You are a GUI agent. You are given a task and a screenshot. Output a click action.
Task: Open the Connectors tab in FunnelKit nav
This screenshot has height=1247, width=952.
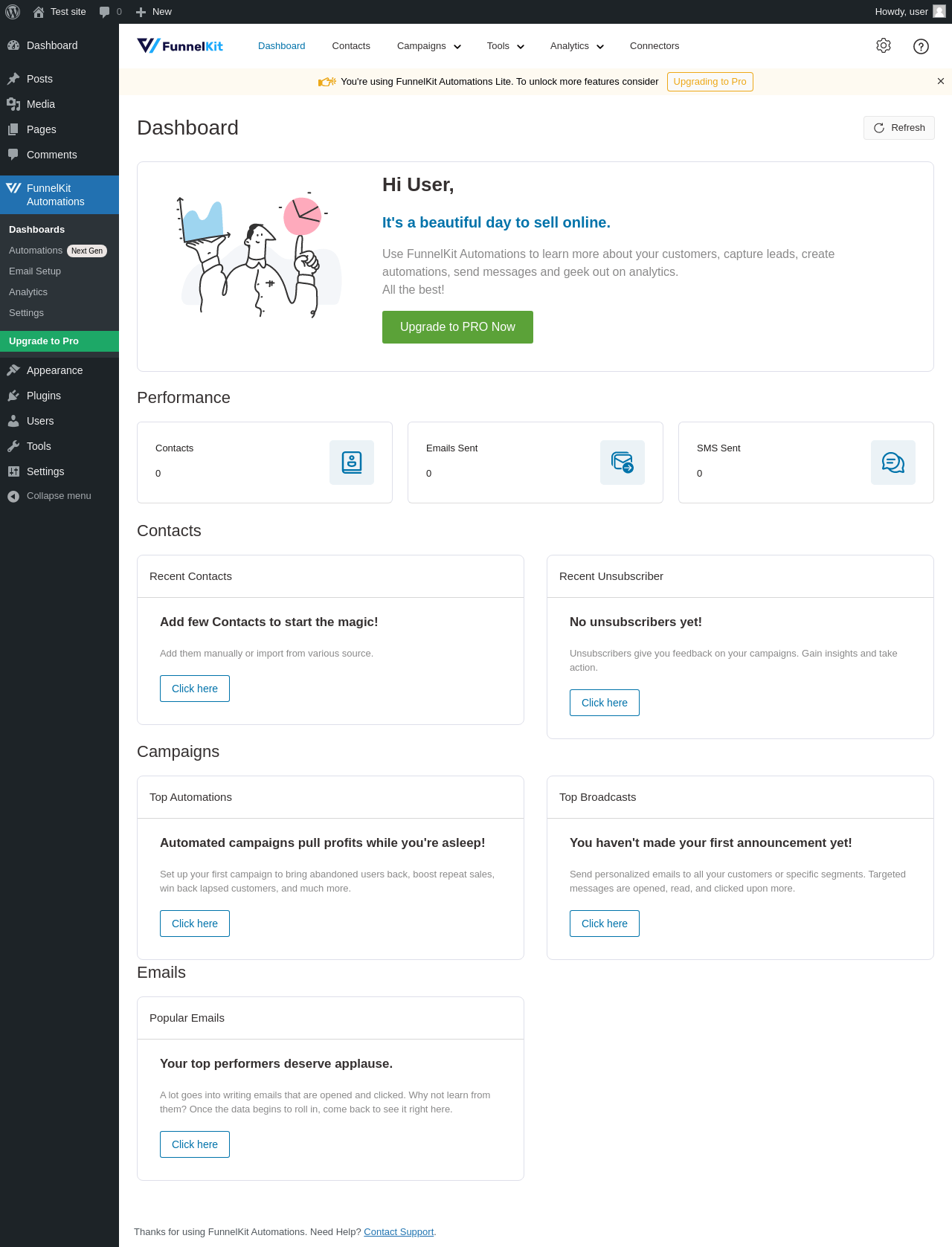coord(654,46)
